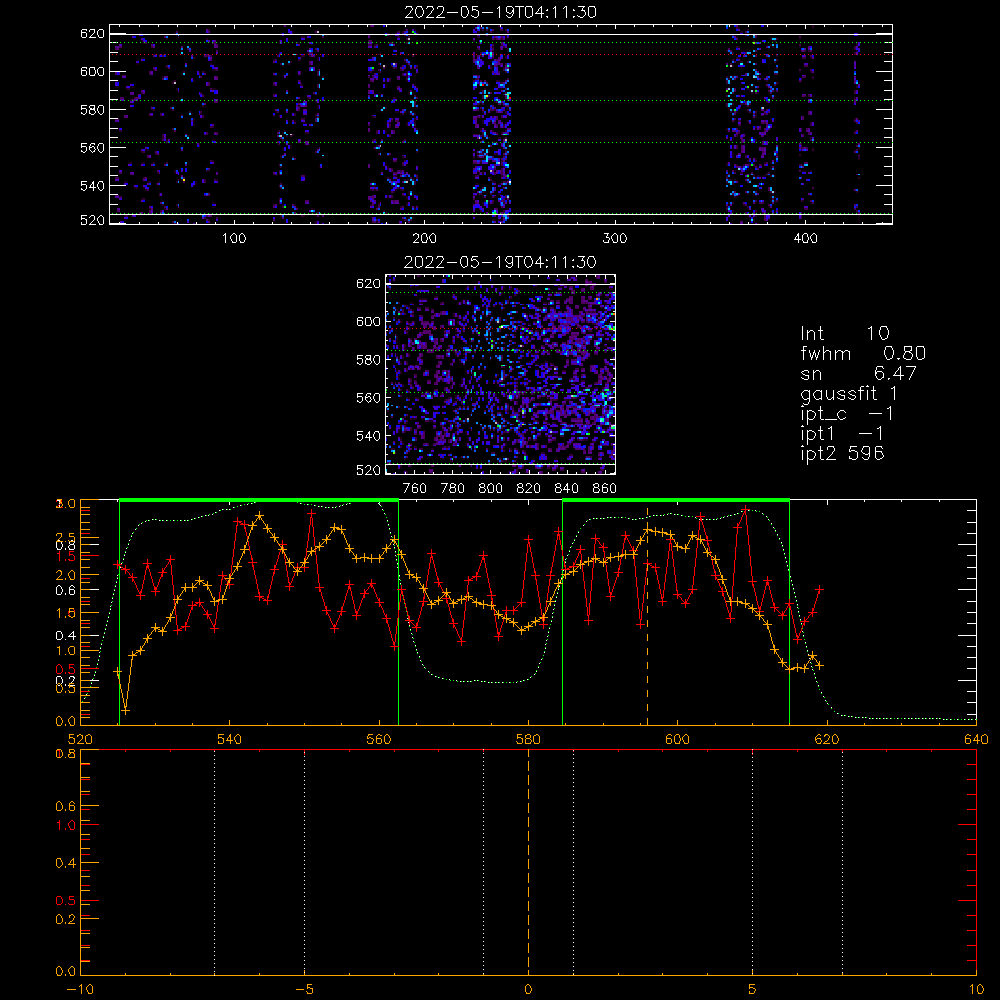Click the green vertical line near 615
Screen dimensions: 1000x1000
790,612
